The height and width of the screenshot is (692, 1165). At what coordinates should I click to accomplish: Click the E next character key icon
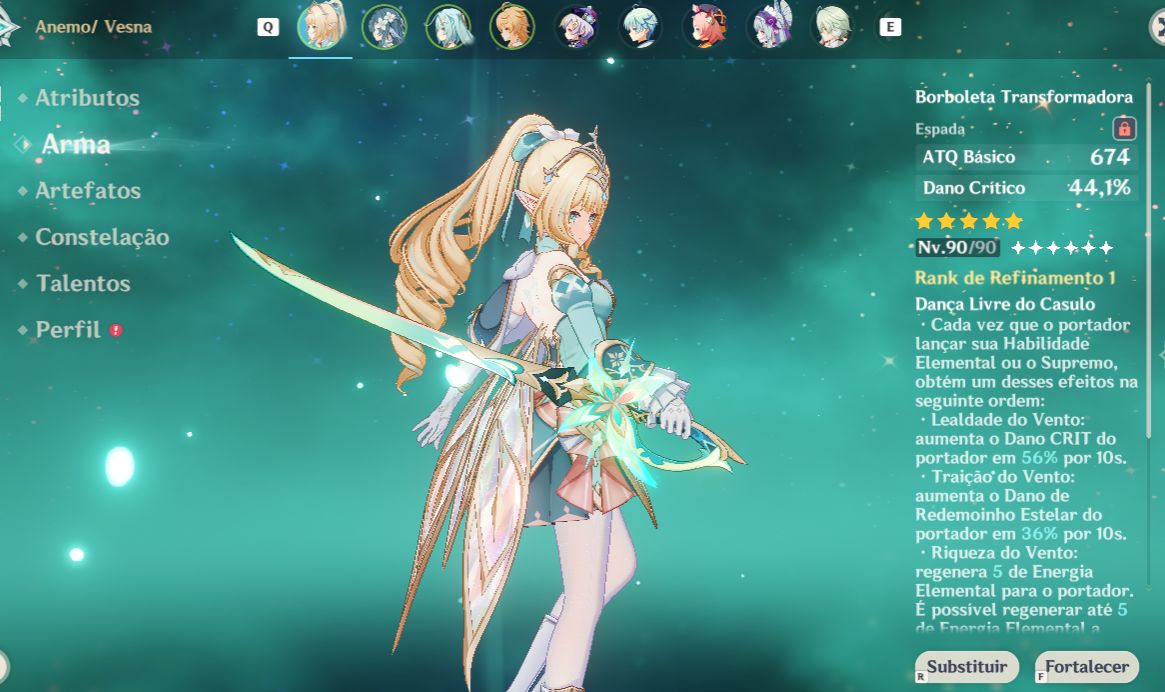(890, 28)
